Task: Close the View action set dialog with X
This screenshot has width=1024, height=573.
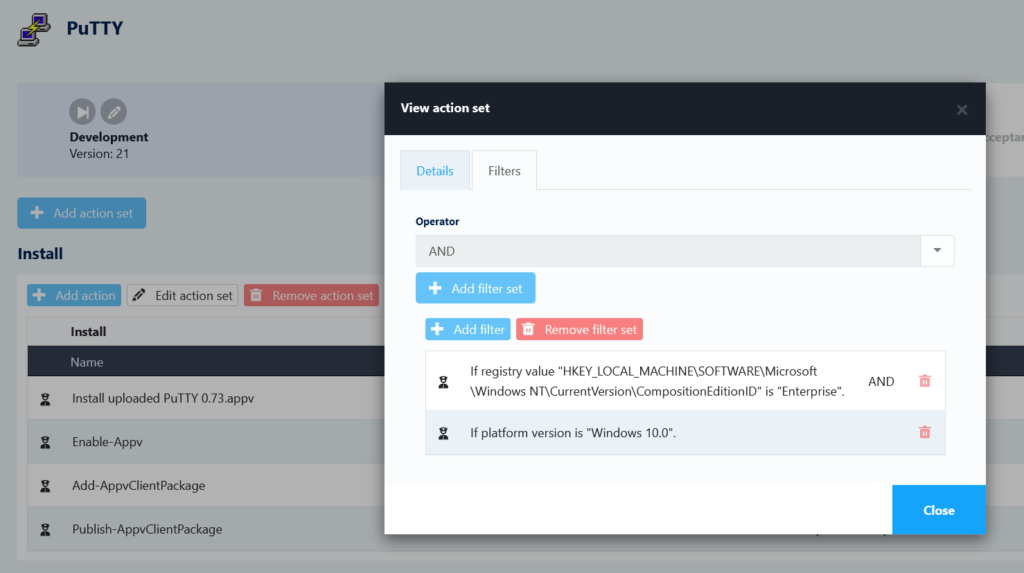Action: (961, 109)
